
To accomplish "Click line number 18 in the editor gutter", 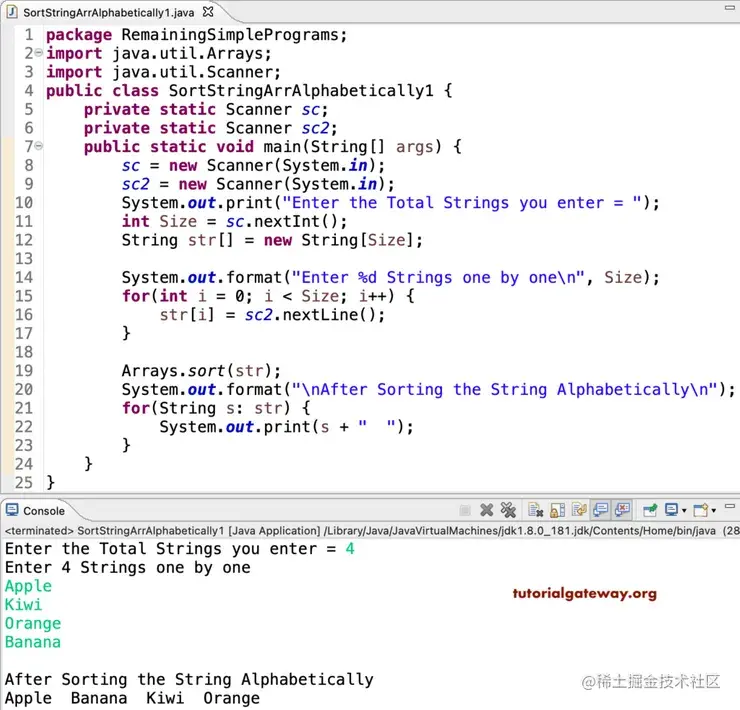I will (24, 352).
